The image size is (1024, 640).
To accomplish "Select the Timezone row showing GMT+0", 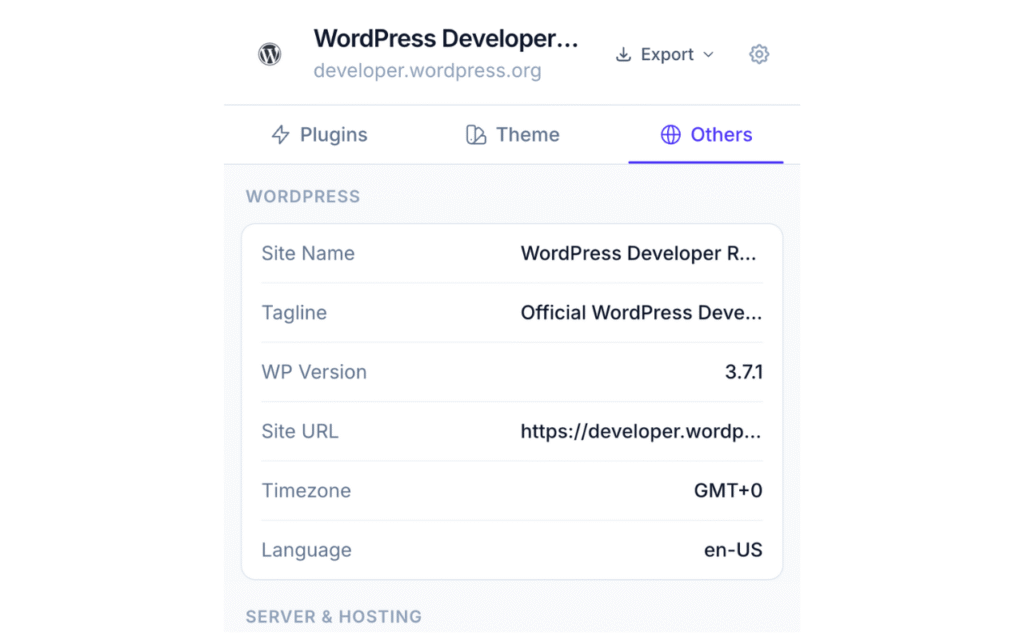I will pos(729,490).
